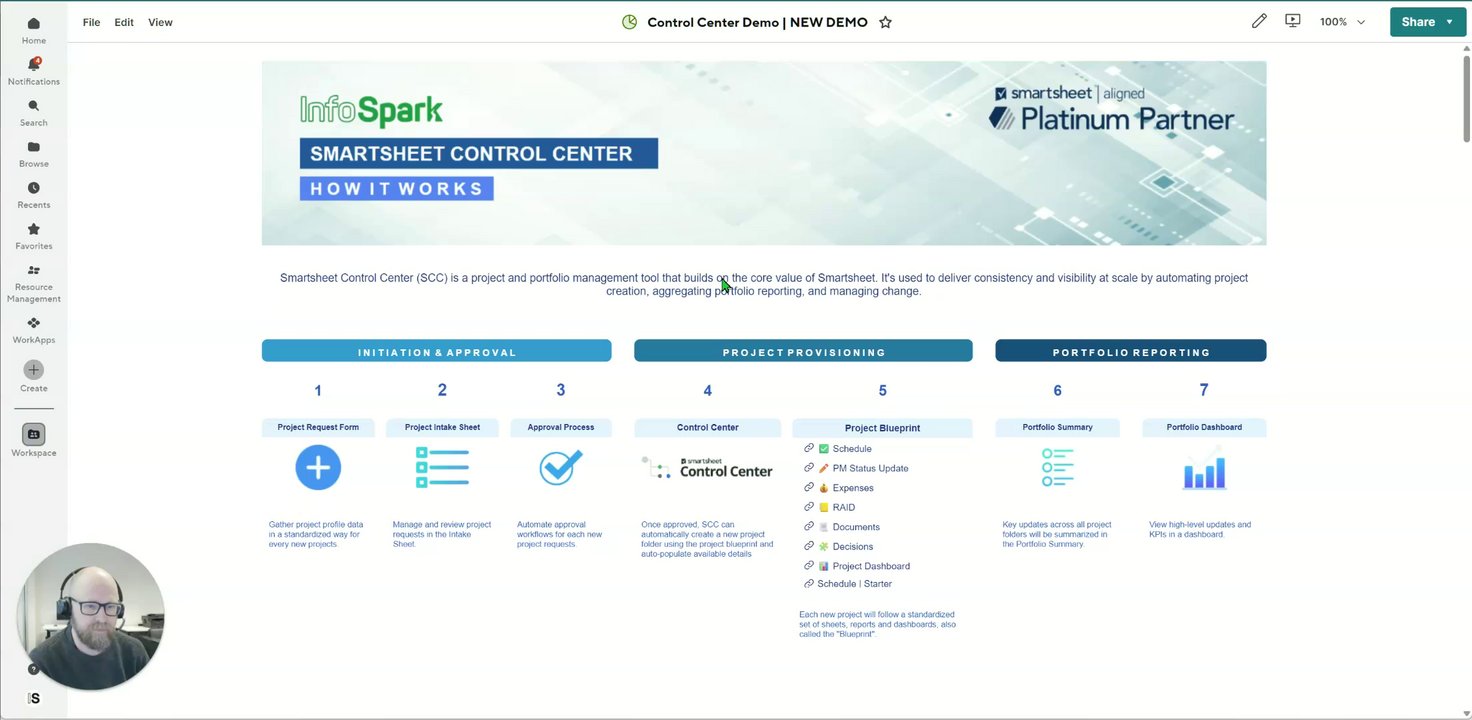The width and height of the screenshot is (1472, 720).
Task: Click the Control Center label
Action: [708, 427]
